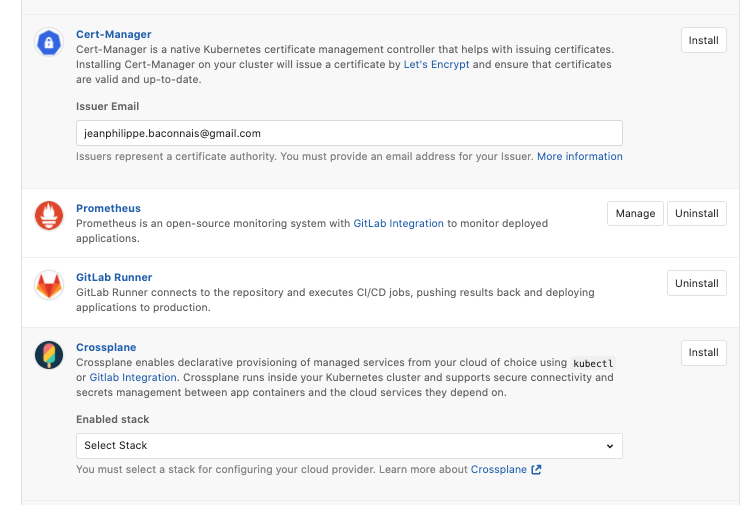Screen dimensions: 754x505
Task: Open Prometheus Manage page
Action: tap(635, 213)
